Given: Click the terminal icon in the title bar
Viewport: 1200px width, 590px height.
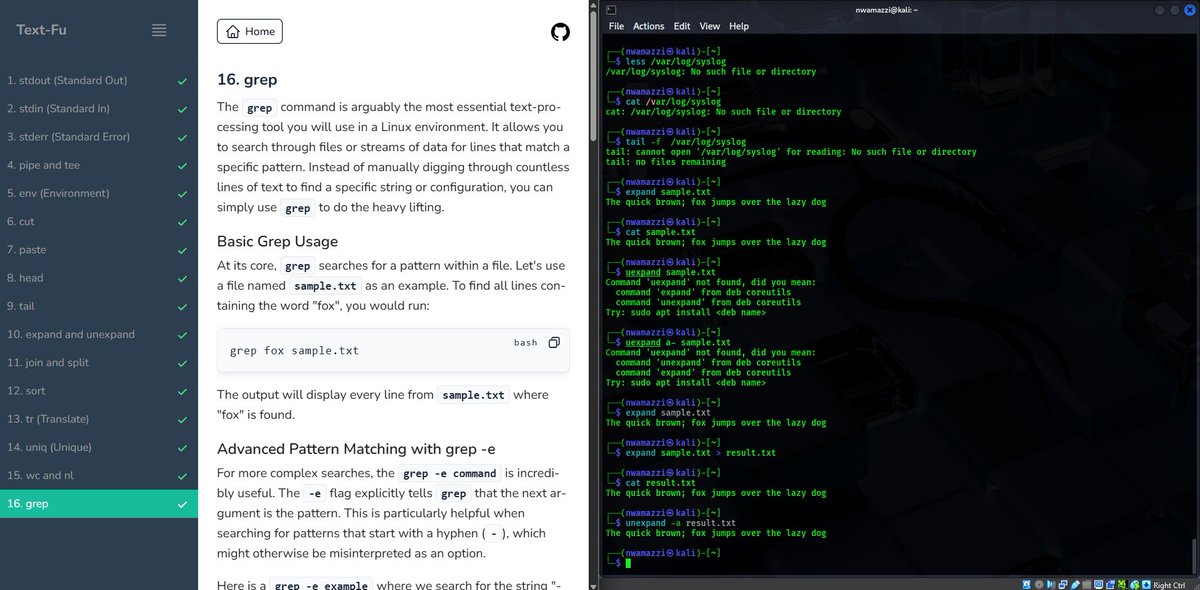Looking at the screenshot, I should point(610,8).
